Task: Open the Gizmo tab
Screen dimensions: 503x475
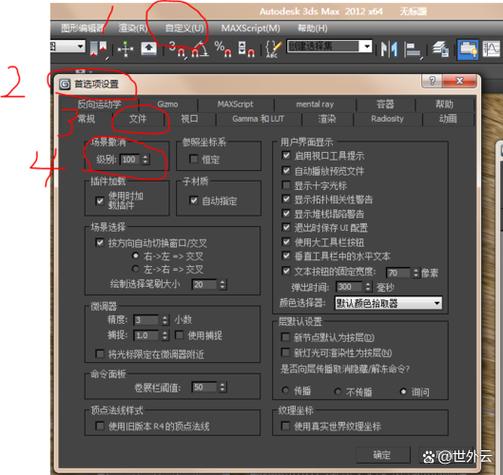Action: click(167, 104)
